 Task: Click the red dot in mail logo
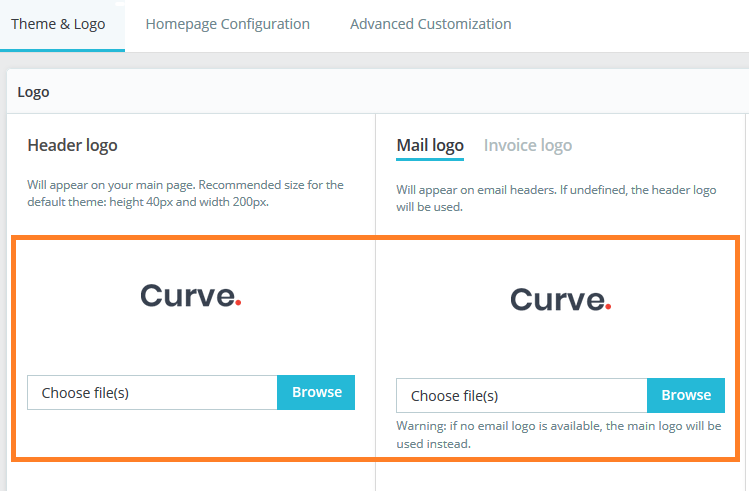[x=608, y=307]
